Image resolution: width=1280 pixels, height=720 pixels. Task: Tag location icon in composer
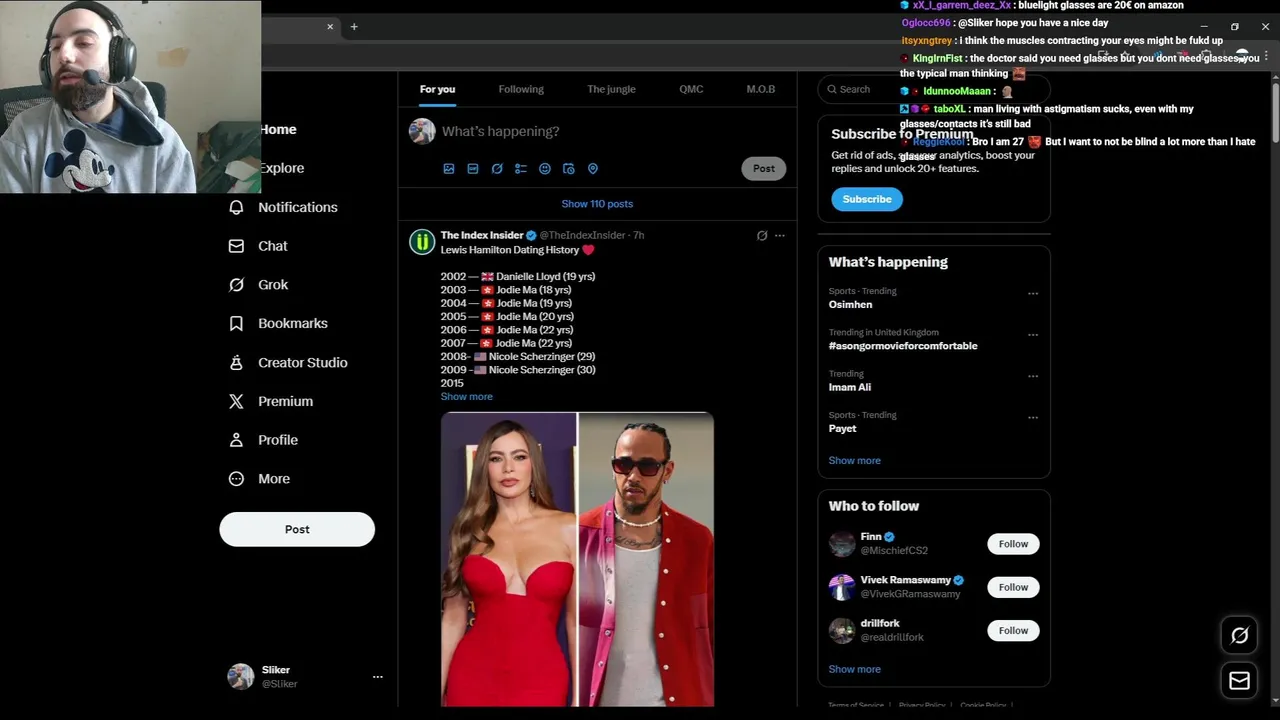click(593, 169)
